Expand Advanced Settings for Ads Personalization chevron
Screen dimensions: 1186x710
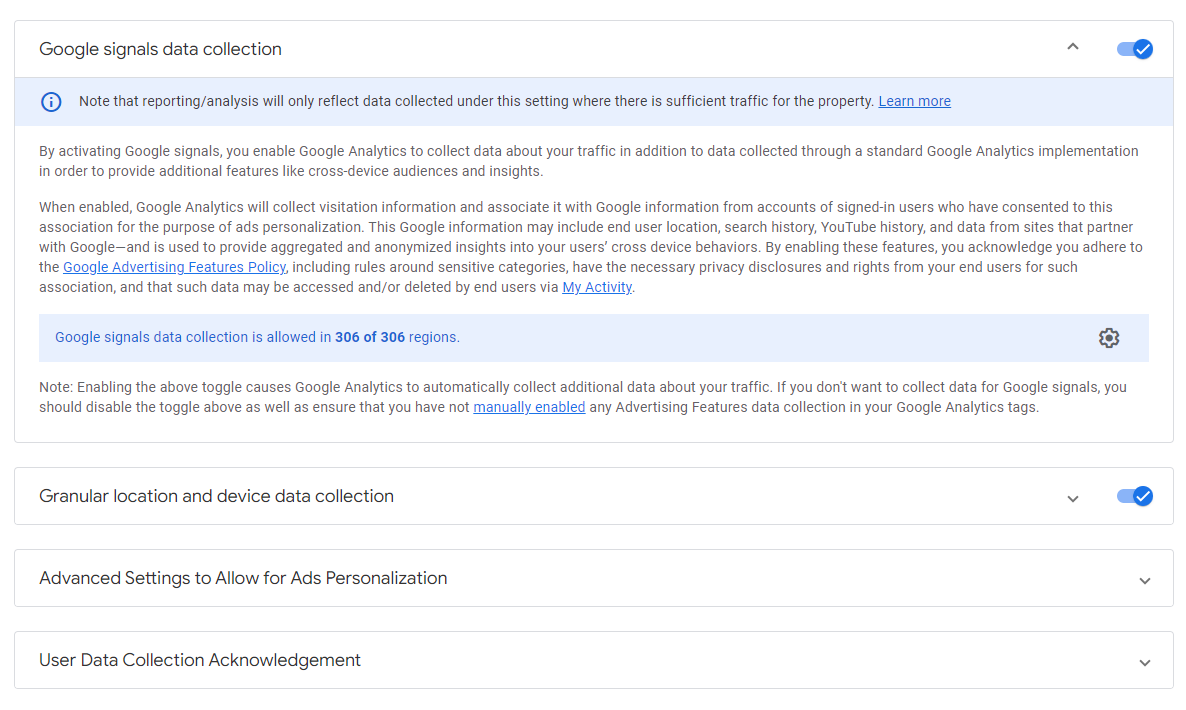1145,580
